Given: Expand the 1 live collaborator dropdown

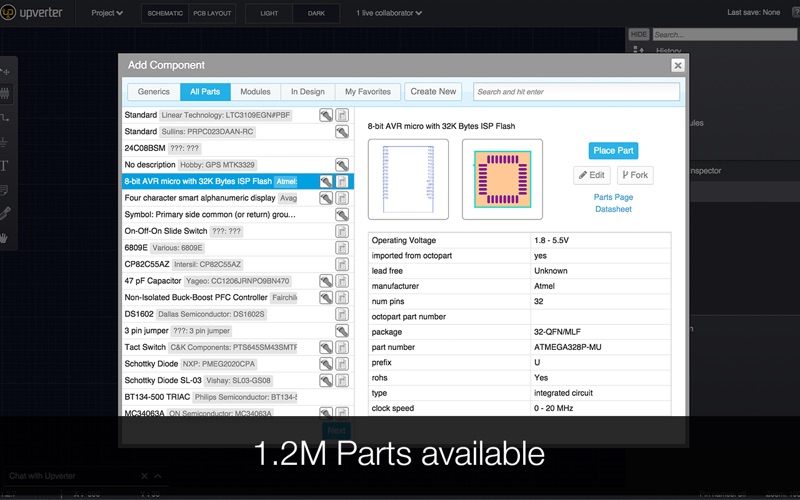Looking at the screenshot, I should [389, 13].
